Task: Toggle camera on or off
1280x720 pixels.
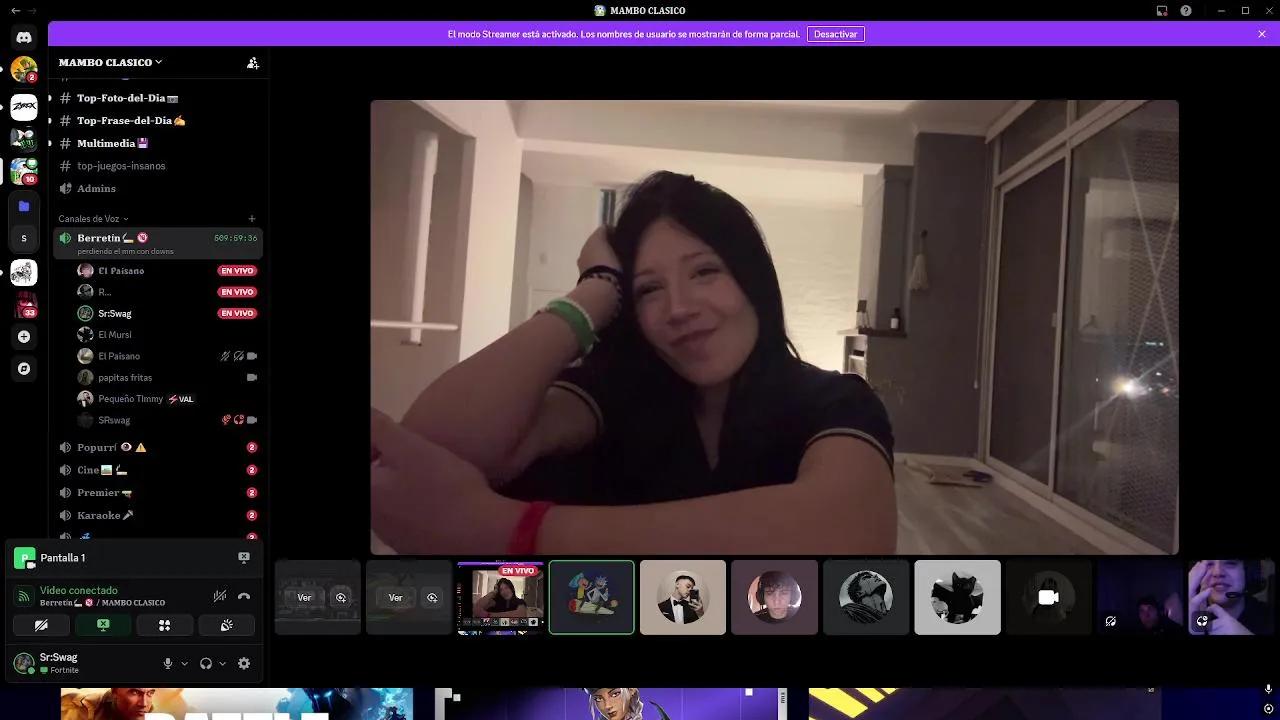Action: [41, 625]
